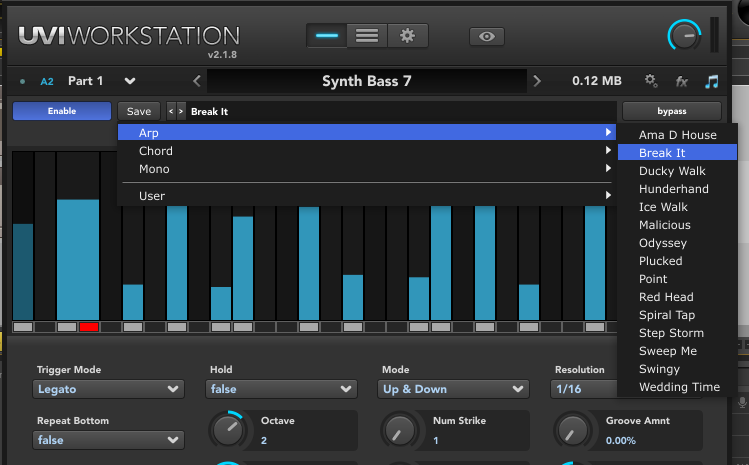Open the Chord submenu
The height and width of the screenshot is (465, 749).
pyautogui.click(x=366, y=151)
